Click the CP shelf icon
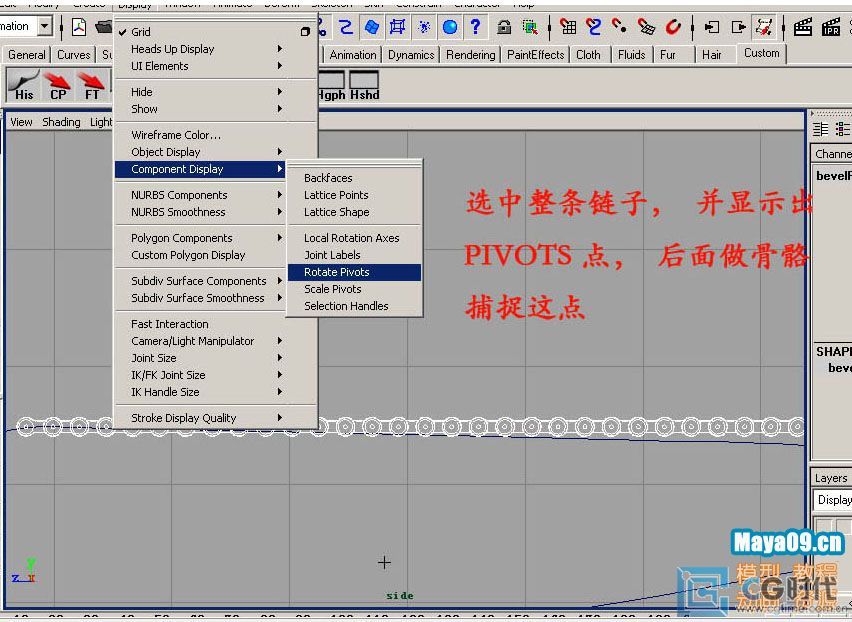The height and width of the screenshot is (622, 852). click(59, 85)
